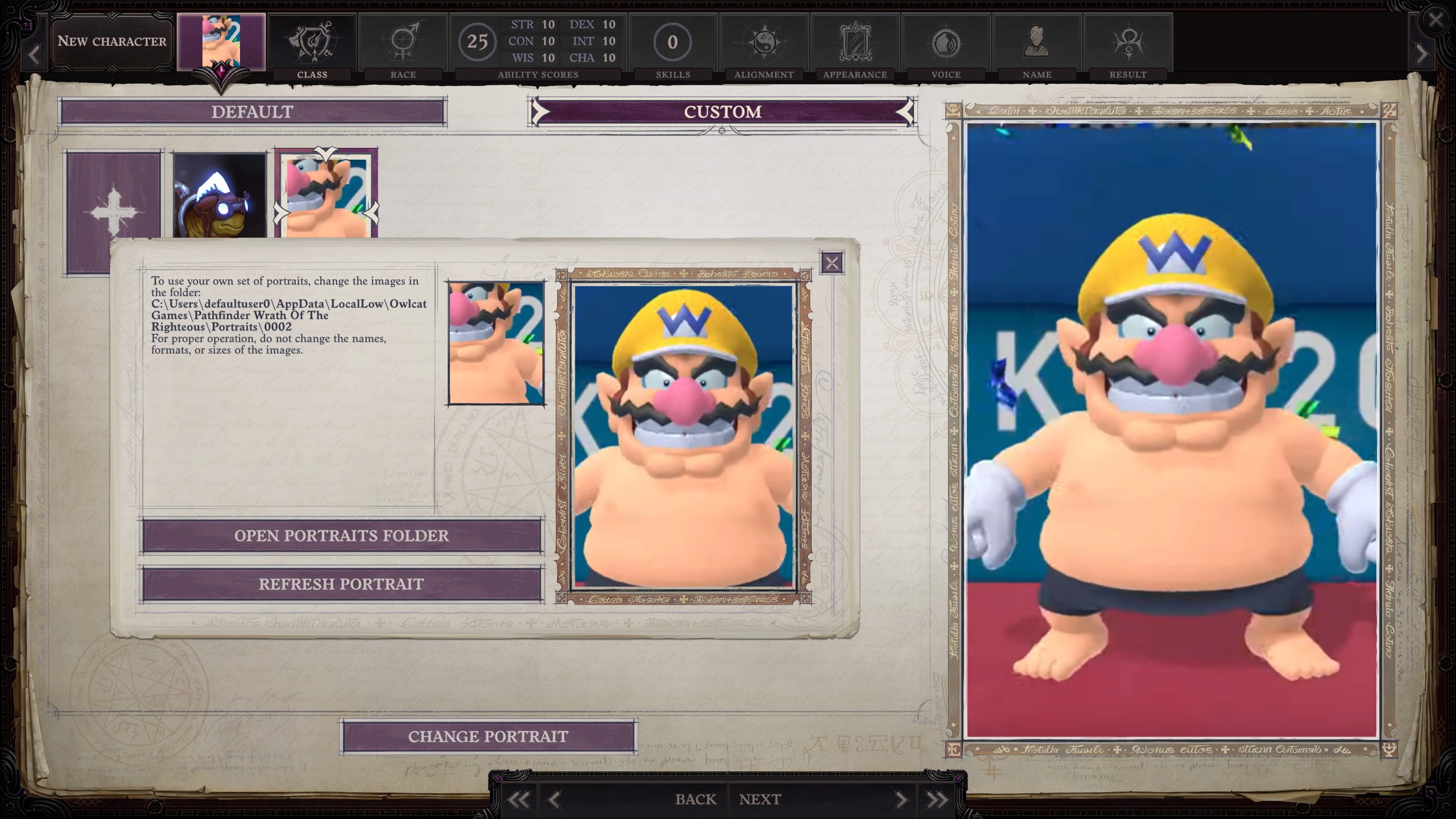Click the Change Portrait button
Screen dimensions: 1456x819
(x=488, y=737)
